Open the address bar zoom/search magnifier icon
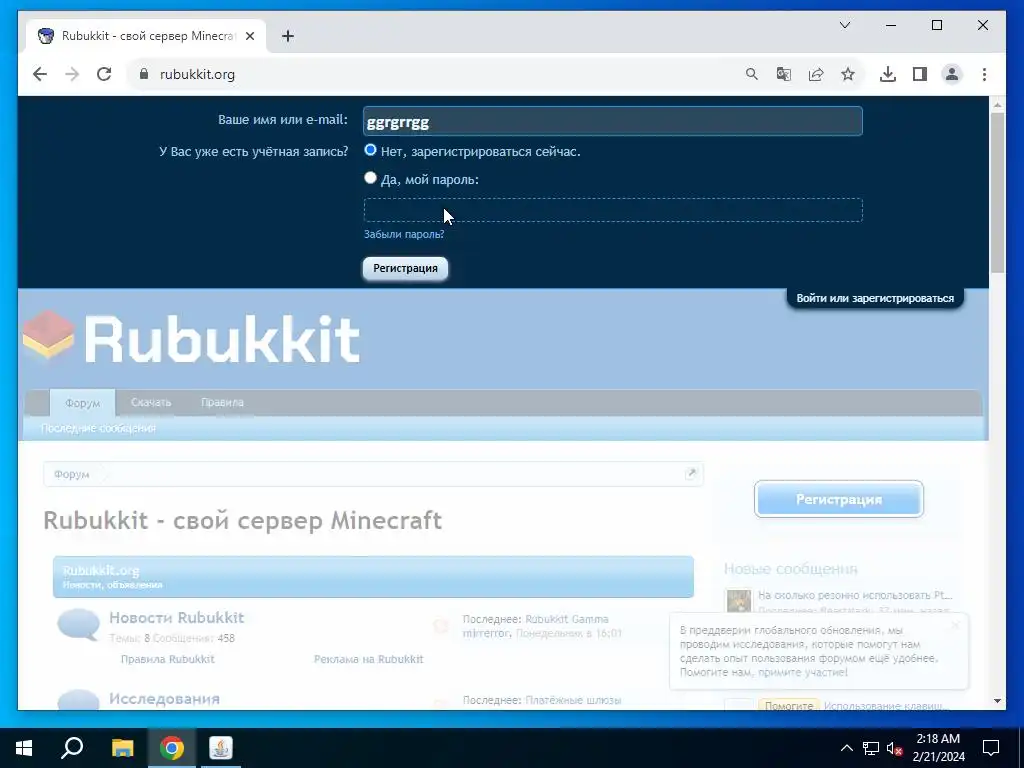 pyautogui.click(x=752, y=74)
